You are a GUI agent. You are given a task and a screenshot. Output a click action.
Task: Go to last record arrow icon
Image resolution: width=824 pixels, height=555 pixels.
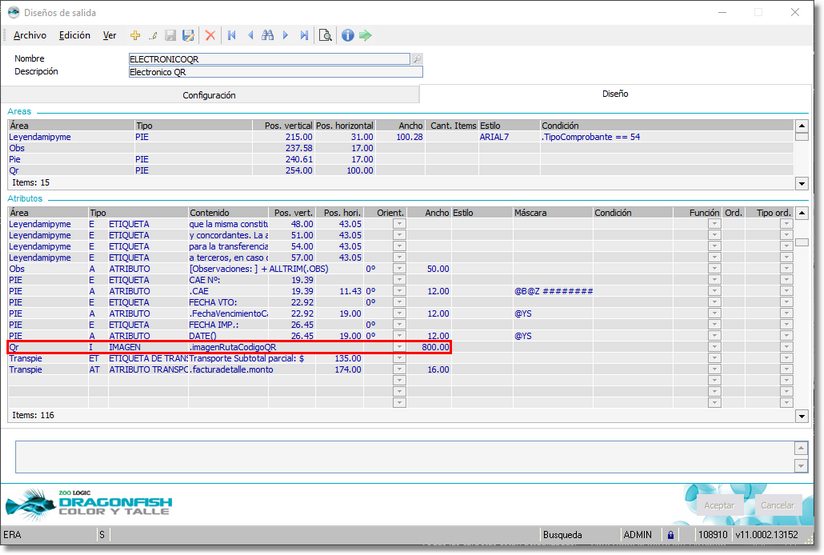coord(304,35)
